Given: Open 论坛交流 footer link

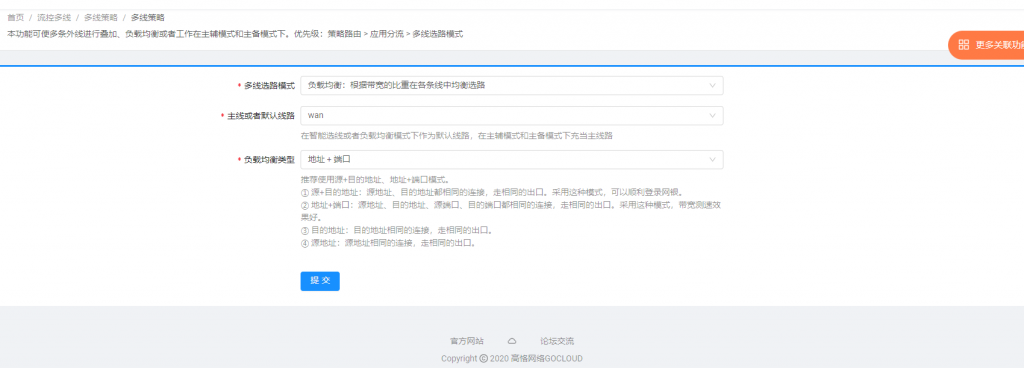Looking at the screenshot, I should pyautogui.click(x=557, y=341).
